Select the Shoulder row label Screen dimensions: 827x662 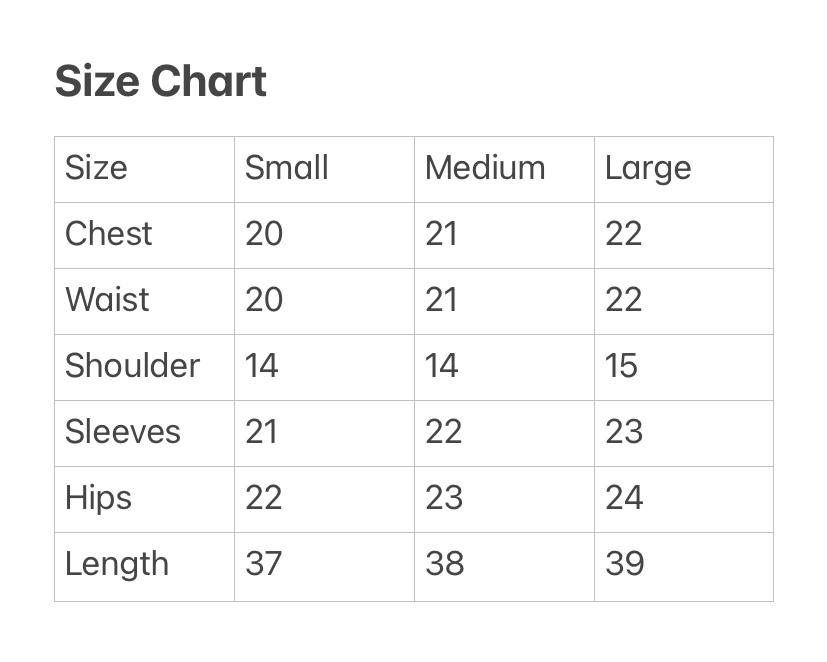132,366
